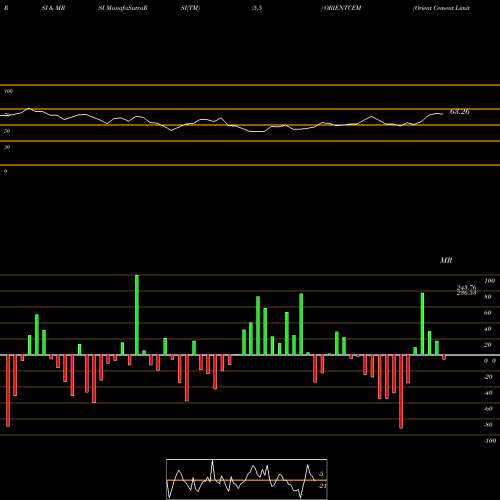Click the 'SI & MR' header text
500x500 pixels.
coord(53,8)
